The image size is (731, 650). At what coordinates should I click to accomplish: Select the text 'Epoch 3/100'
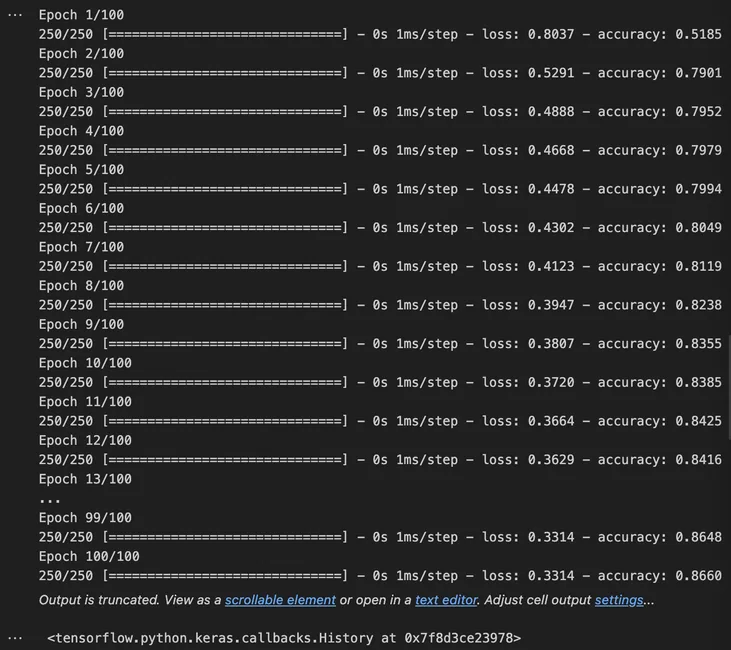click(x=81, y=92)
